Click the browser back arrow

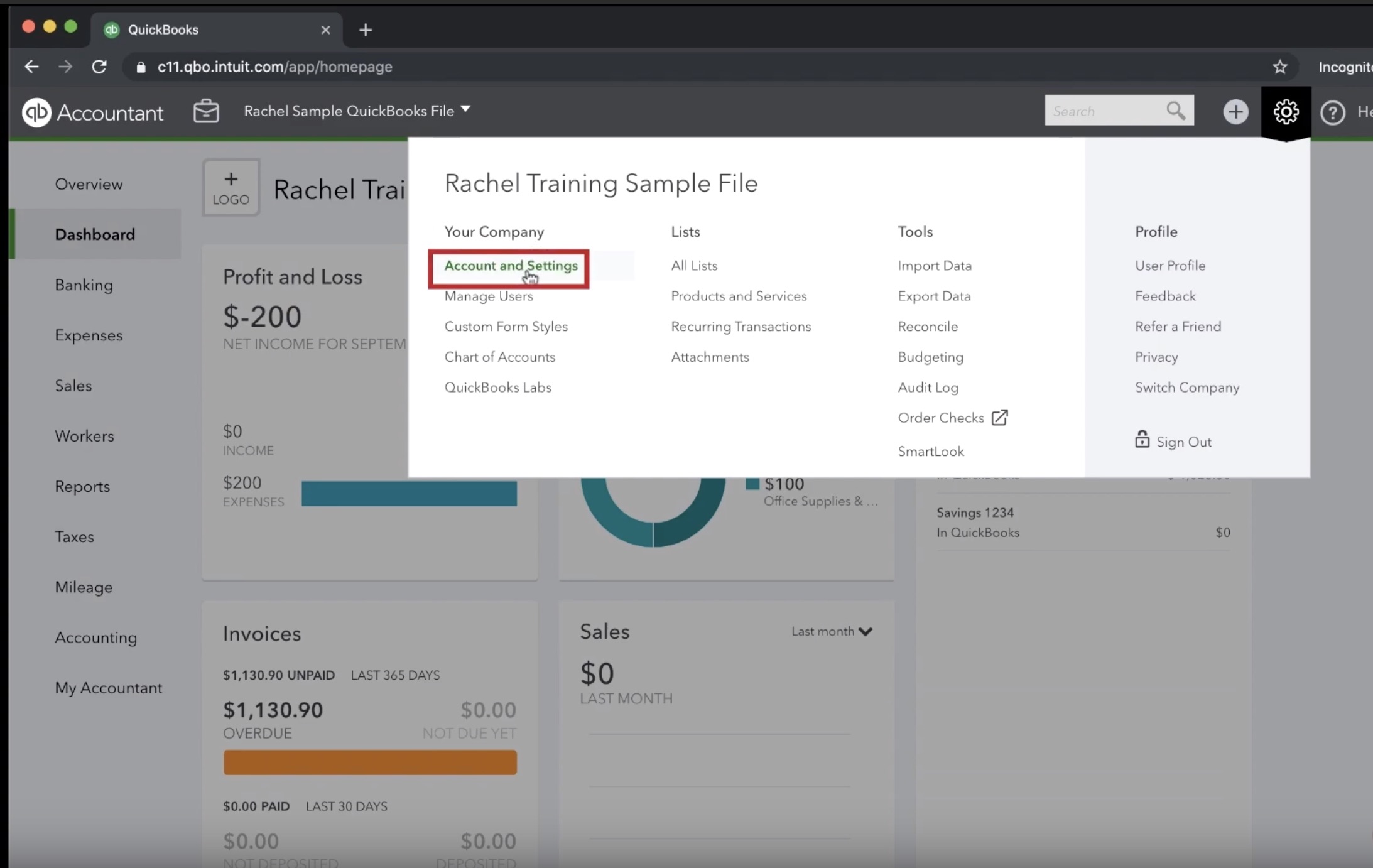point(31,67)
